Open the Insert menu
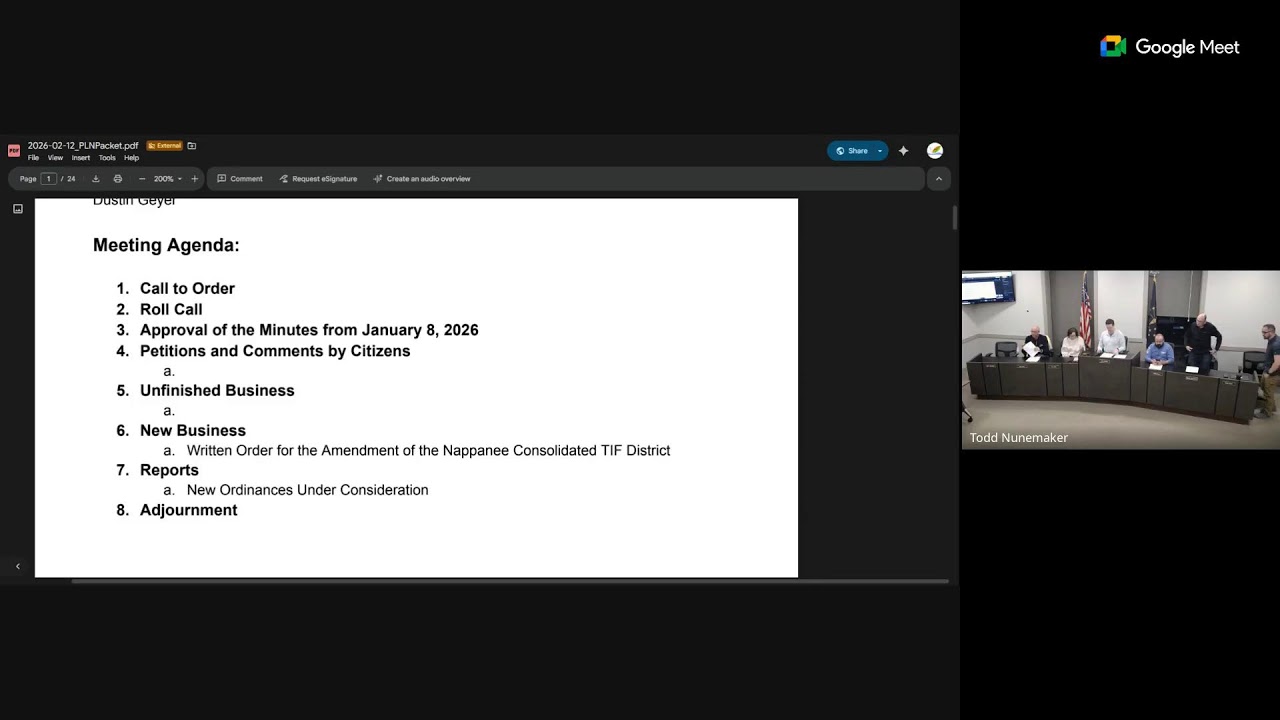The height and width of the screenshot is (720, 1280). pyautogui.click(x=81, y=158)
